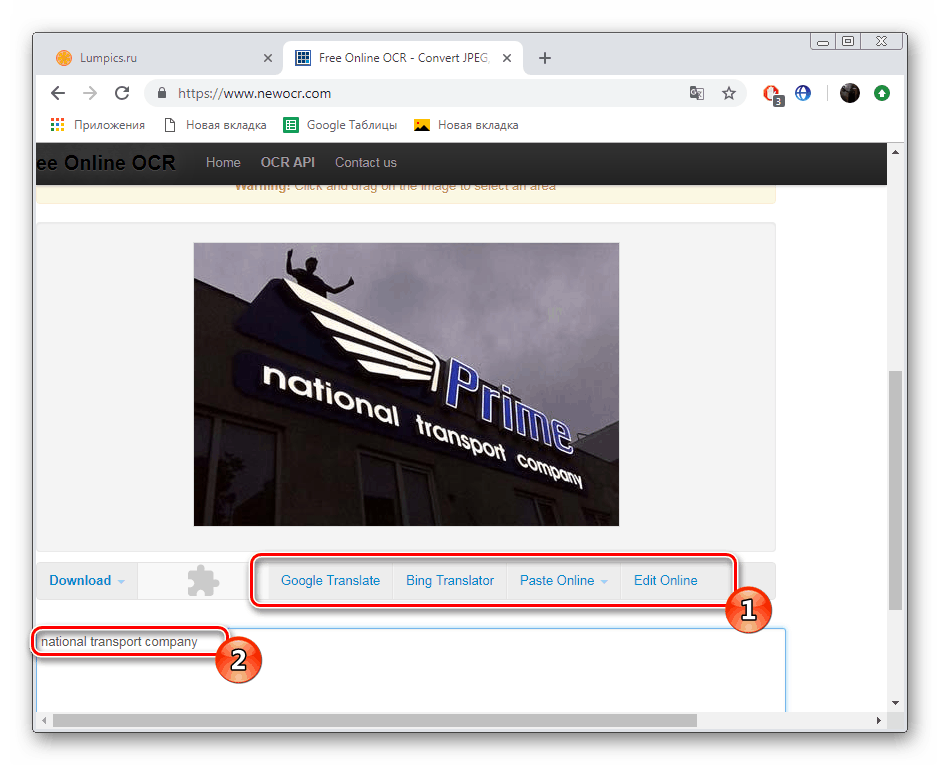Click the padlock site info icon
This screenshot has width=940, height=765.
point(161,93)
